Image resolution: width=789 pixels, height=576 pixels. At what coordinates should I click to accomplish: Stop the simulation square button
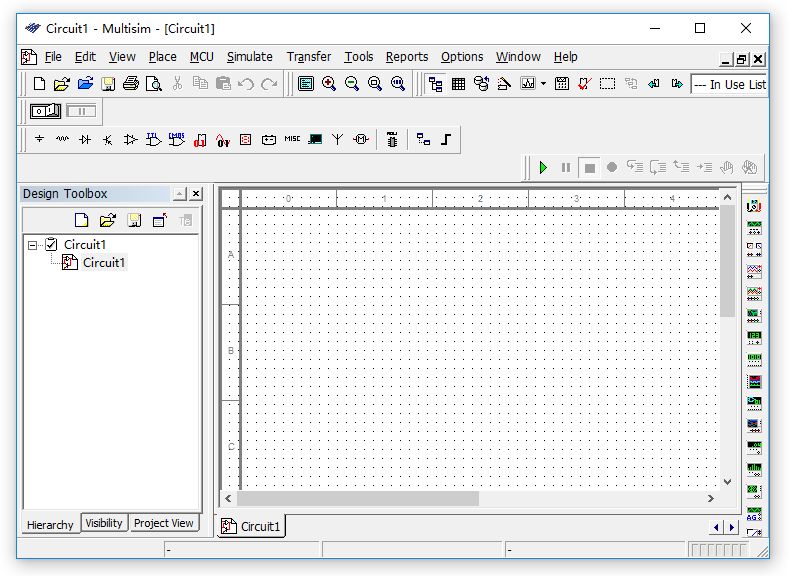click(x=589, y=168)
